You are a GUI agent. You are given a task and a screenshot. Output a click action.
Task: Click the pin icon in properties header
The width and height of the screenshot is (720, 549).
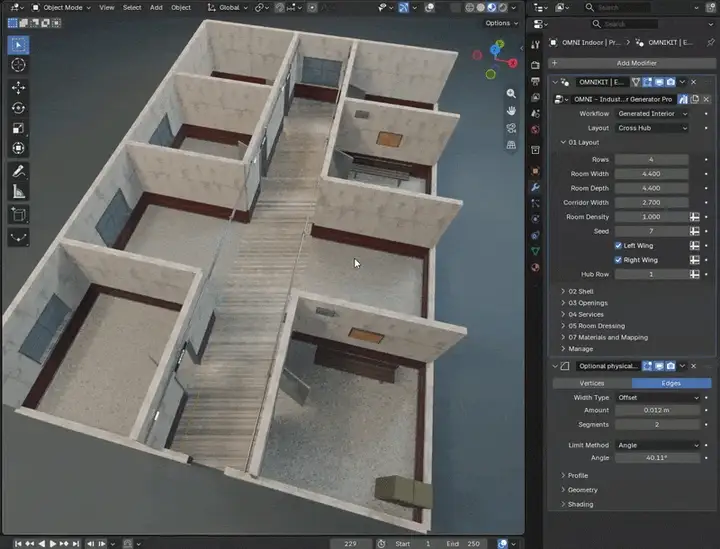click(x=711, y=42)
